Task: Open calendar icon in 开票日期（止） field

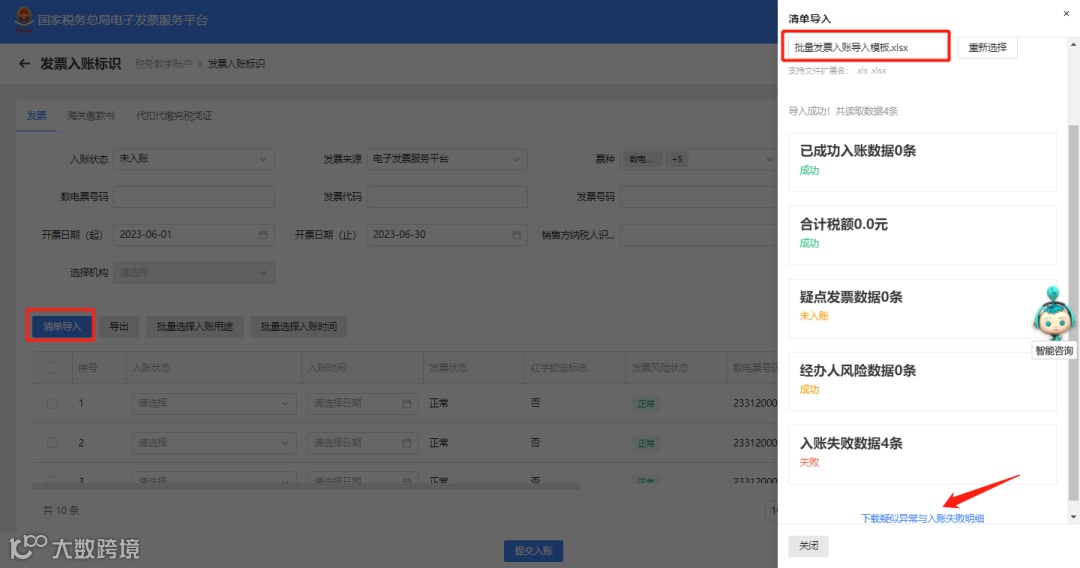Action: [x=517, y=235]
